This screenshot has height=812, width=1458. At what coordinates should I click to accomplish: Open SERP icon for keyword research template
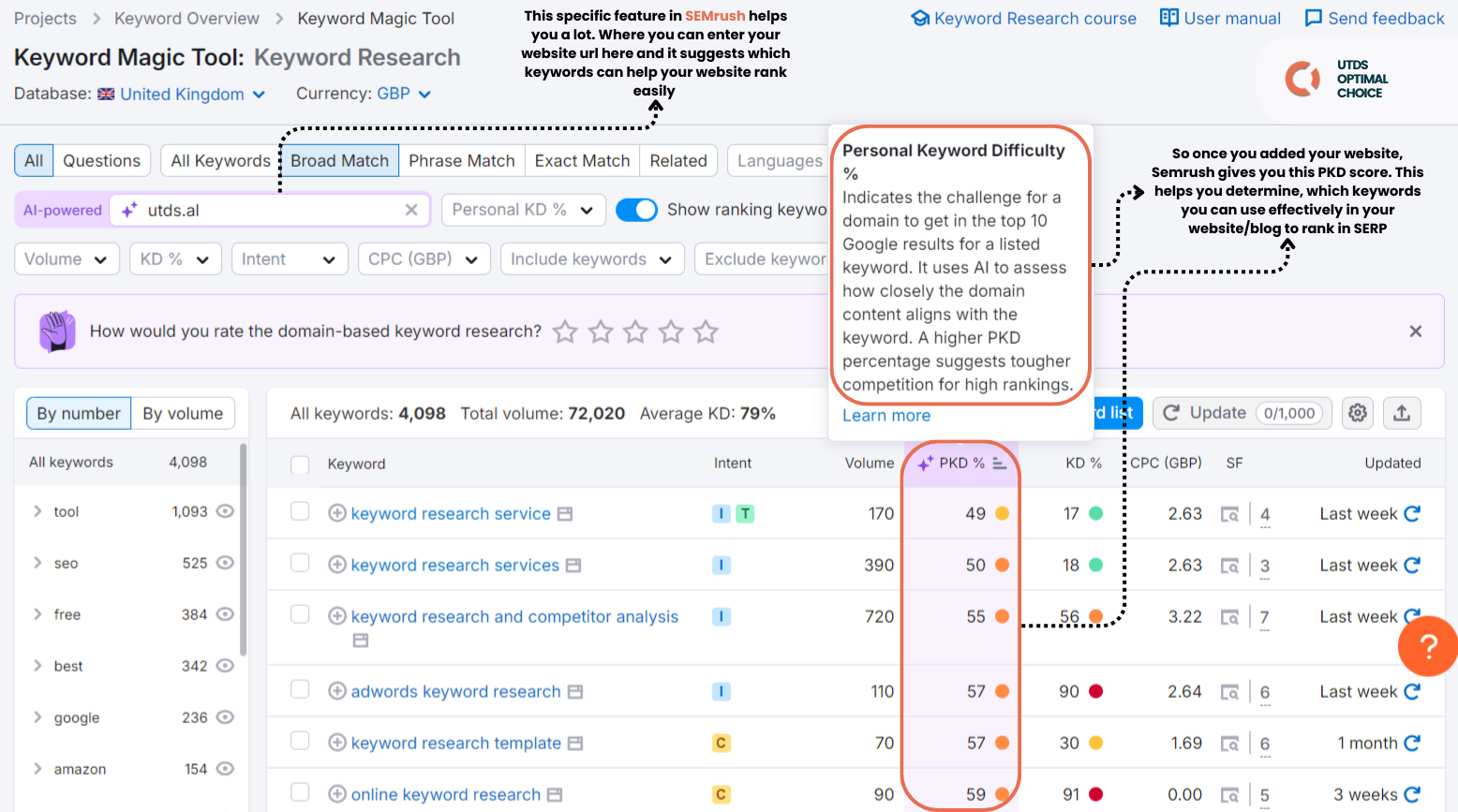[x=575, y=744]
